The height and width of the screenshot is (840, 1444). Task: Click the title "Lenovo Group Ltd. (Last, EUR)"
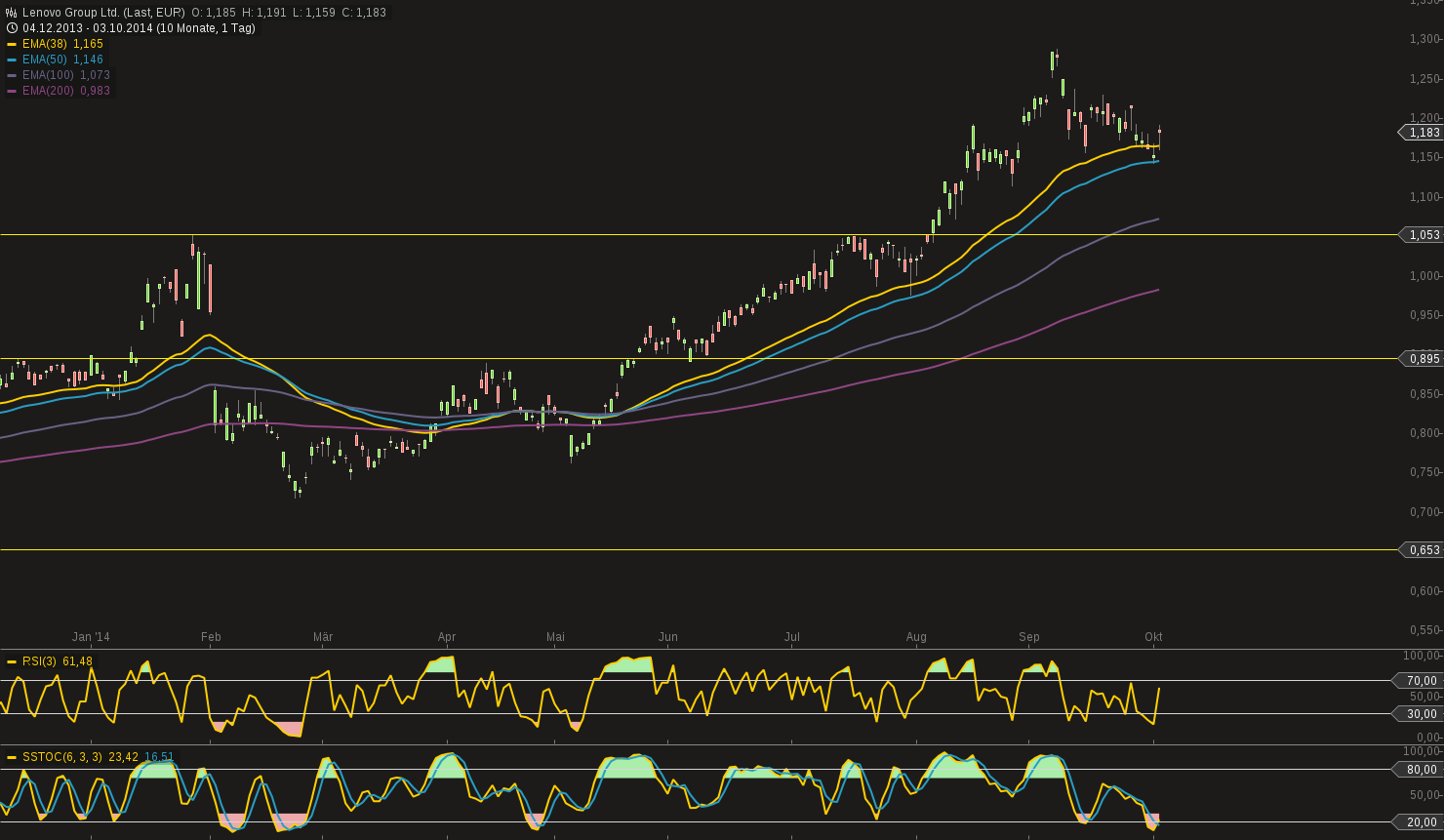[x=103, y=13]
